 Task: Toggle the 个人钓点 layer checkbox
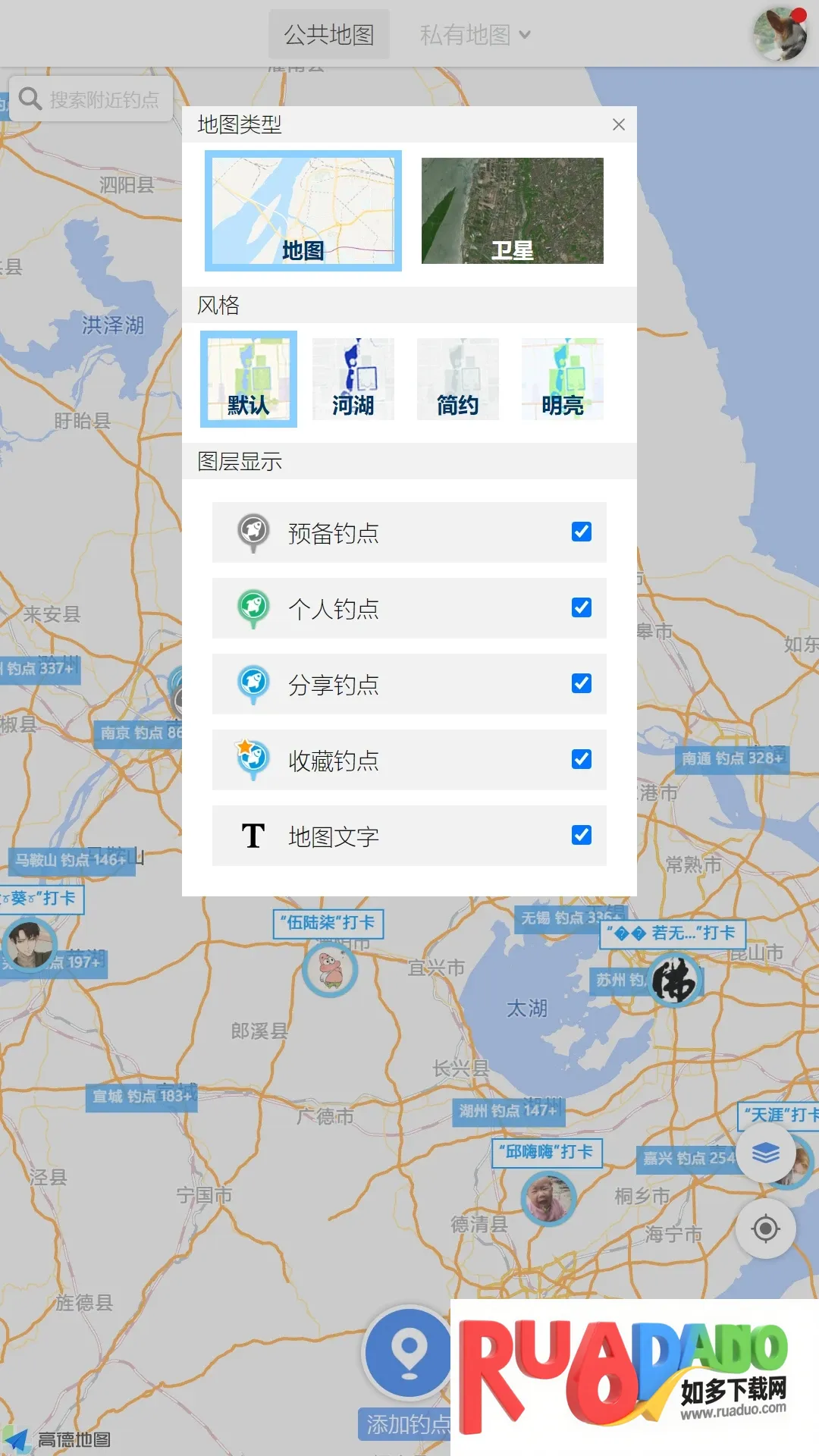click(582, 608)
